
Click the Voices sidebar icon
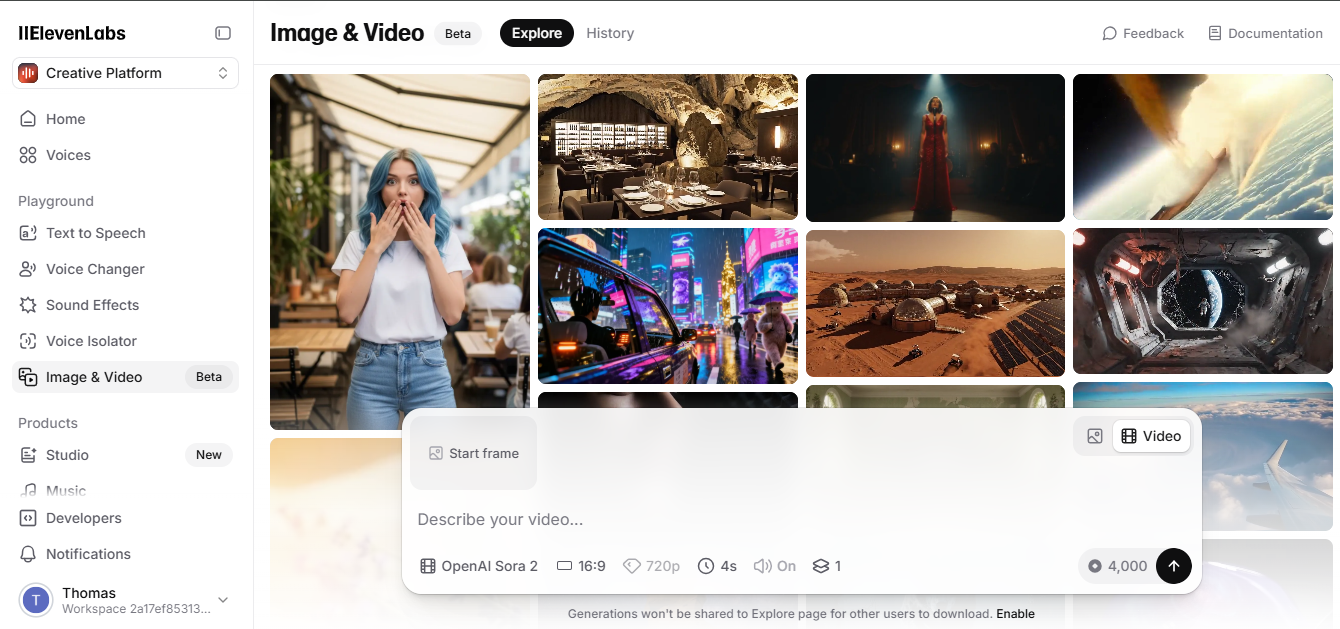[x=28, y=155]
